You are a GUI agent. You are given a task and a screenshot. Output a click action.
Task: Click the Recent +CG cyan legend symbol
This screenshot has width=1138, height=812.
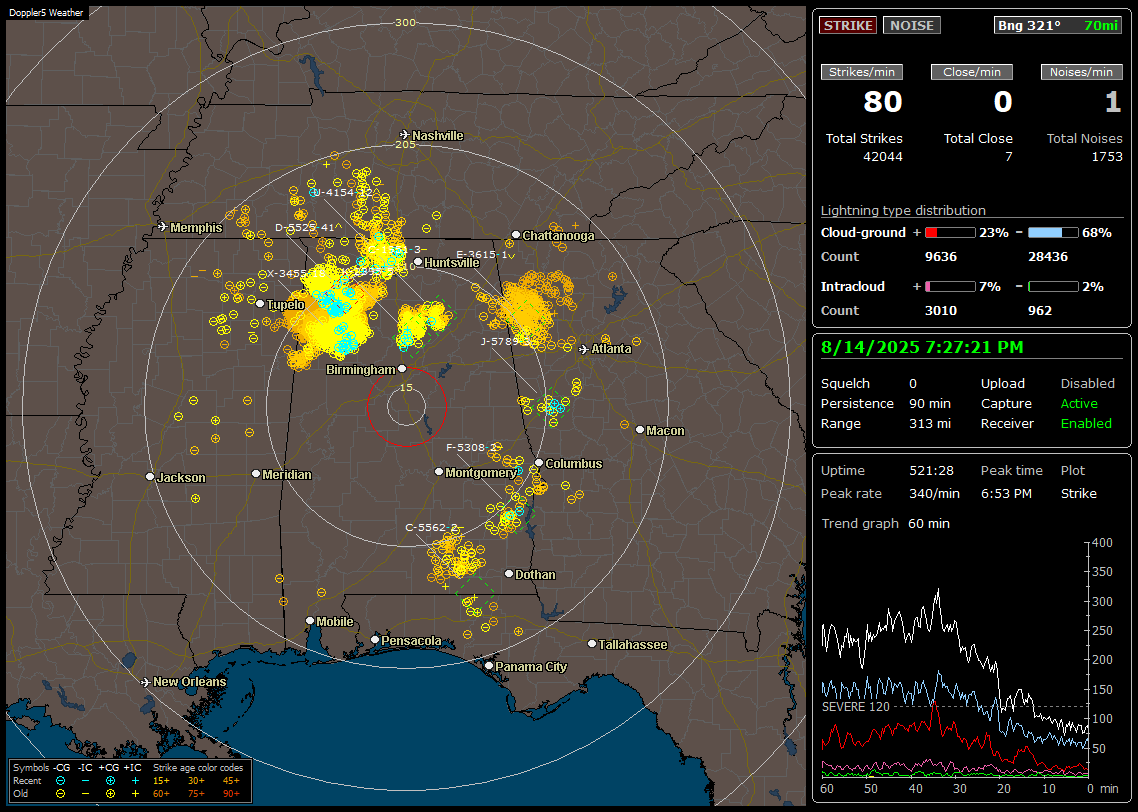click(x=110, y=781)
